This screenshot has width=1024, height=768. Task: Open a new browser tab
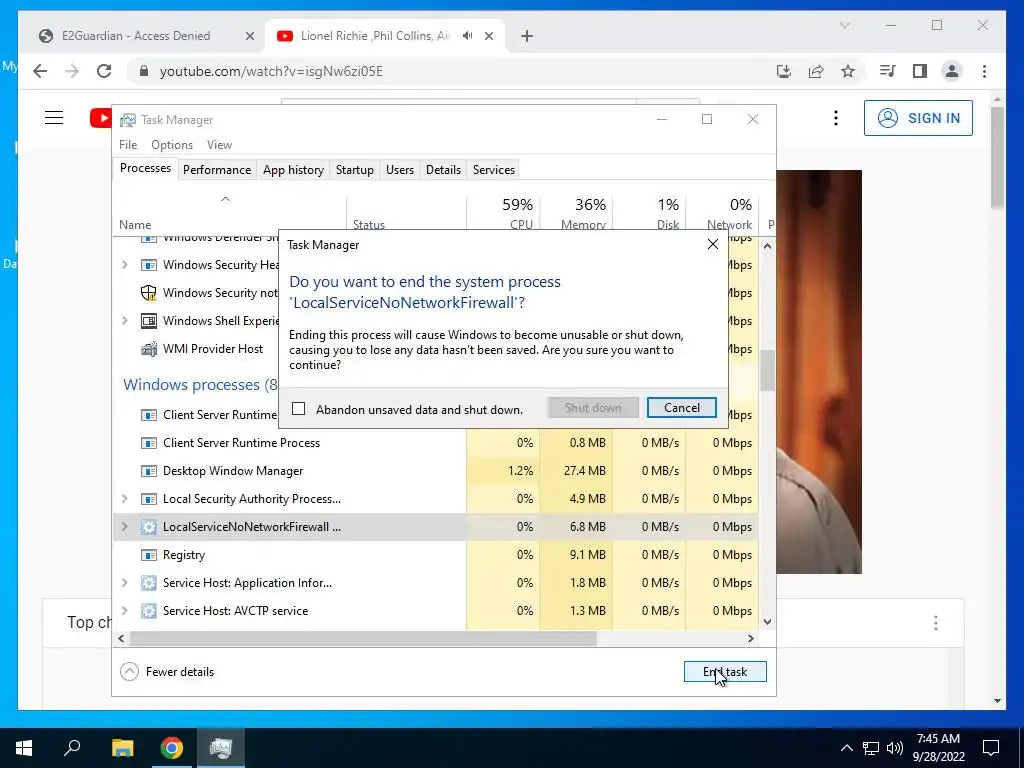coord(527,37)
